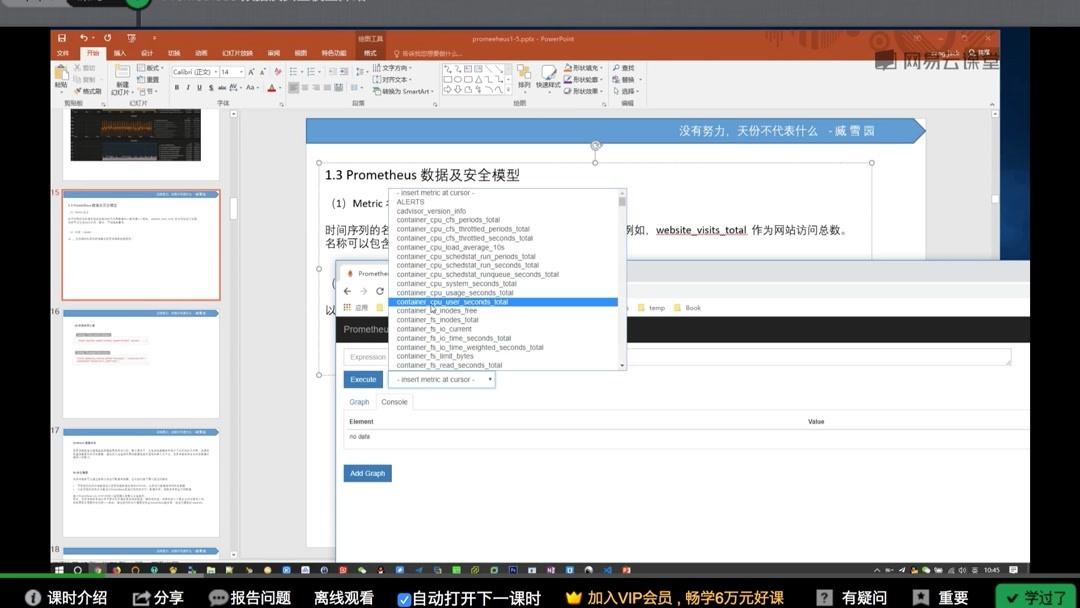Screen dimensions: 1080x608
Task: Open the Calibri font name dropdown
Action: (x=214, y=72)
